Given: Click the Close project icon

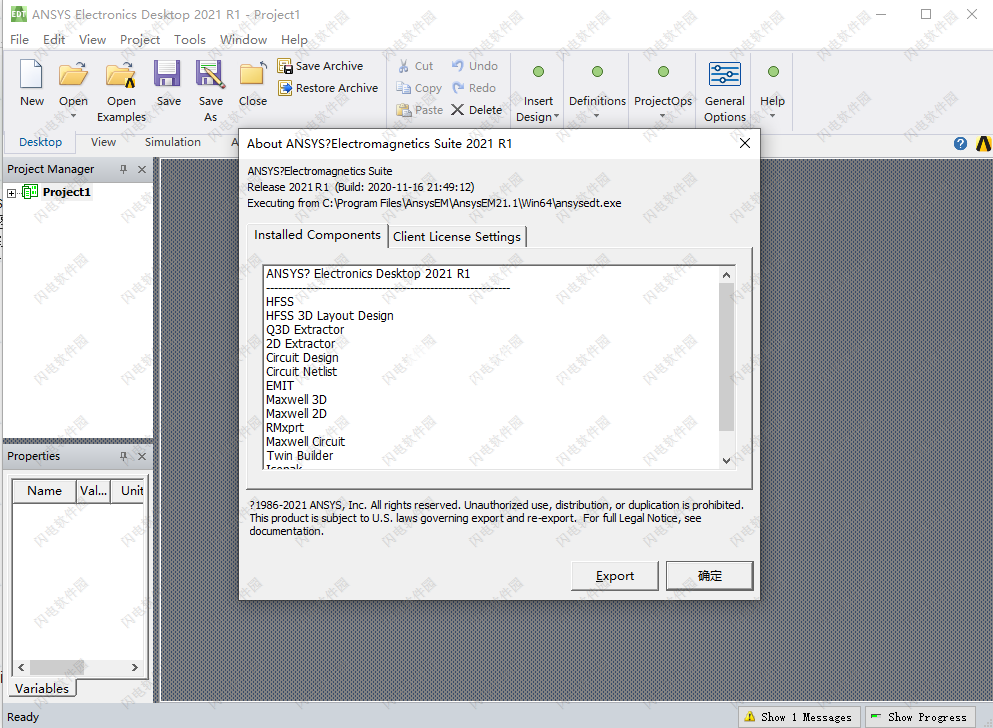Looking at the screenshot, I should [x=253, y=74].
